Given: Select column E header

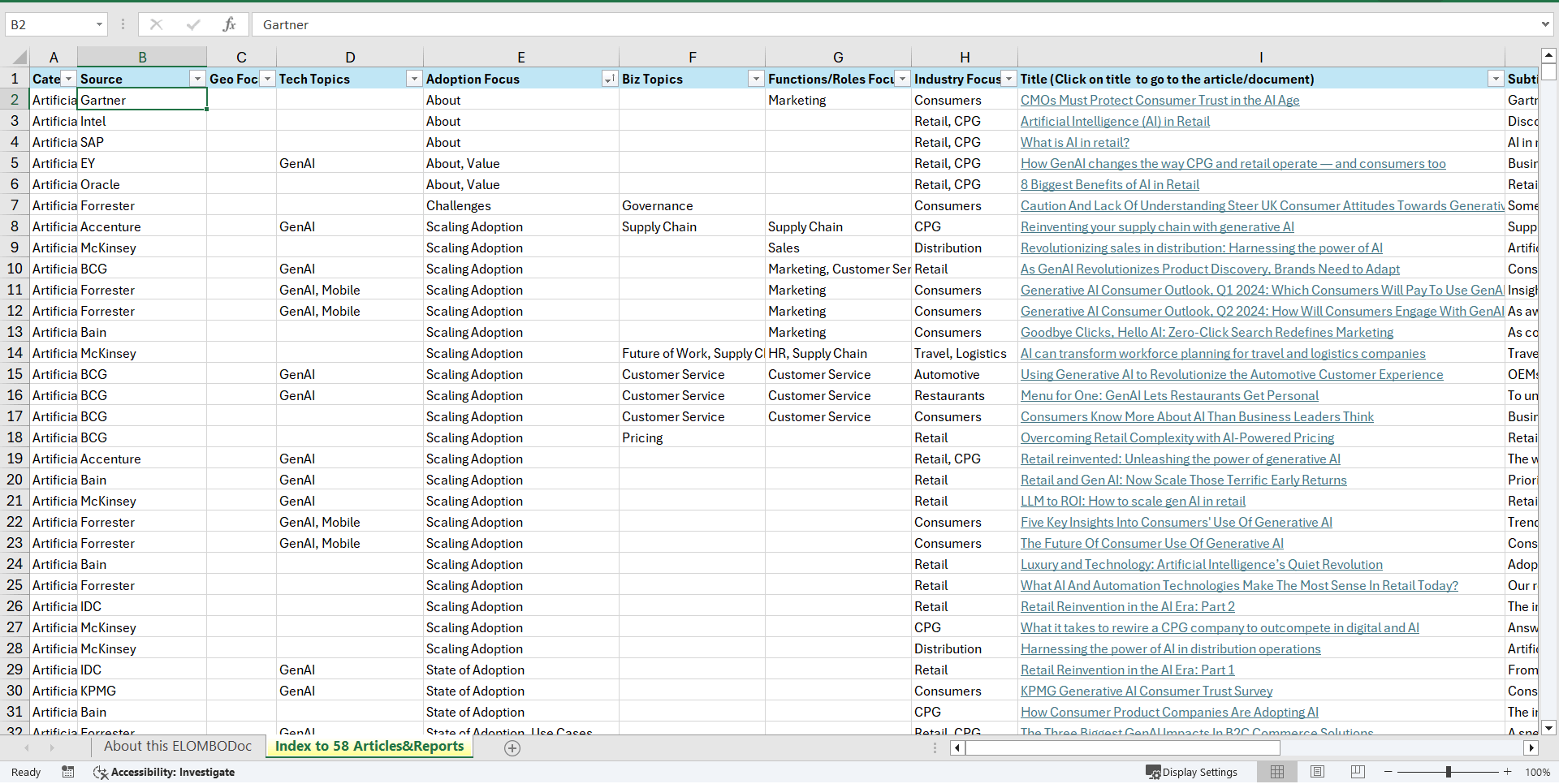Looking at the screenshot, I should pos(521,57).
